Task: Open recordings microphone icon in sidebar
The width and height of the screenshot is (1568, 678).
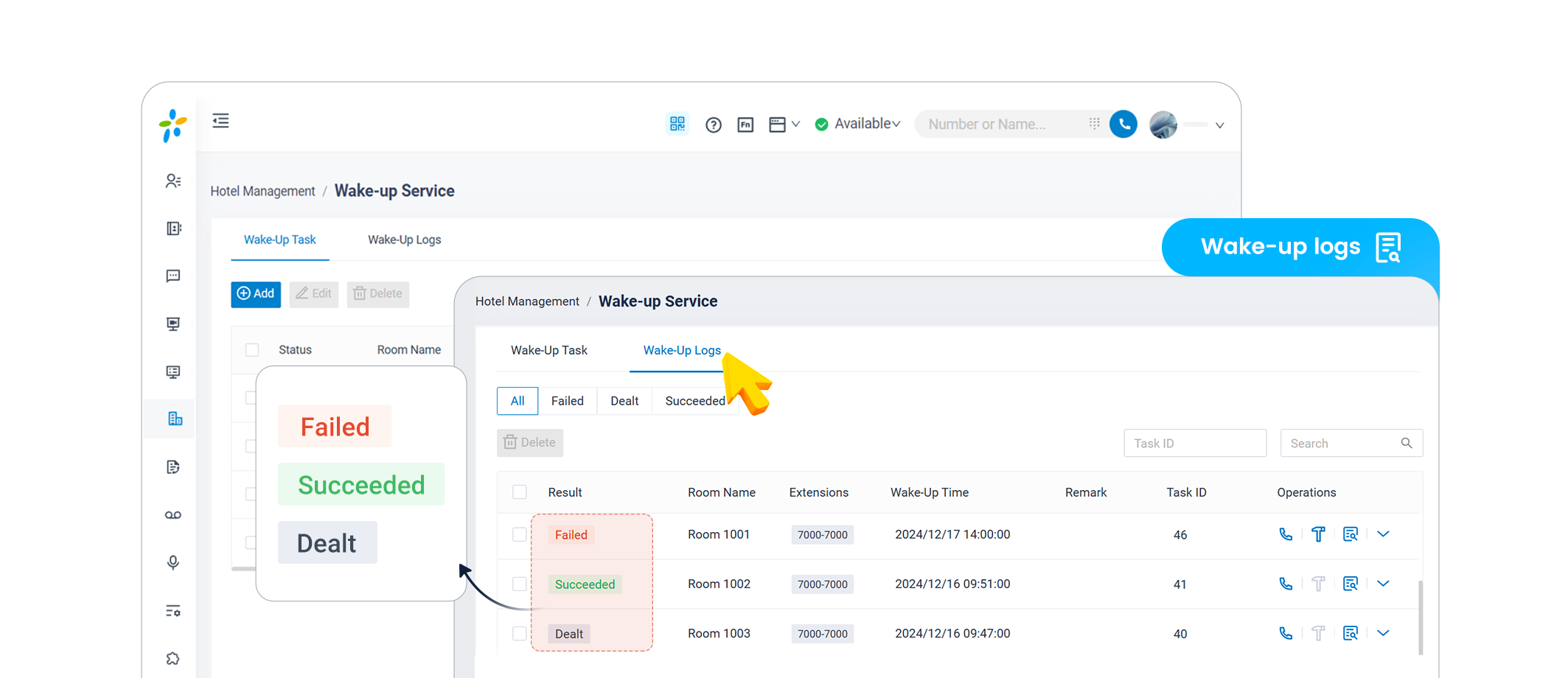Action: click(x=173, y=563)
